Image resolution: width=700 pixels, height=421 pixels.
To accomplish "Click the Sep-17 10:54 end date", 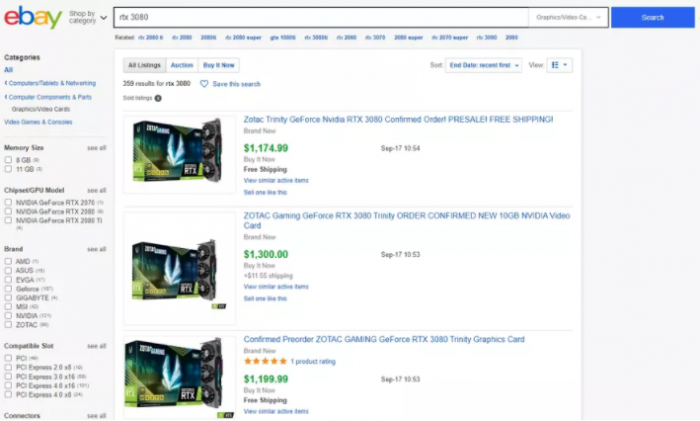I will coord(400,148).
